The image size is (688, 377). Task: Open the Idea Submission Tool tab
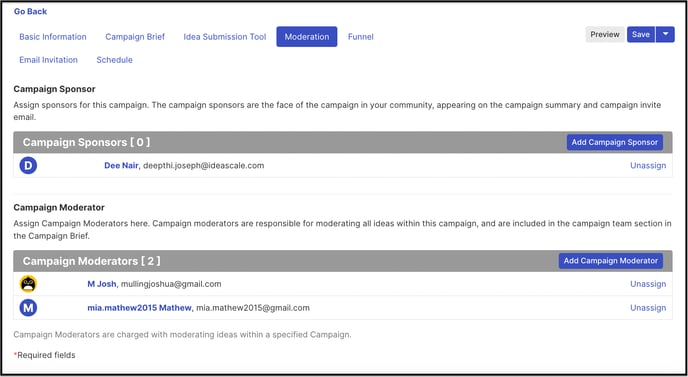coord(225,37)
